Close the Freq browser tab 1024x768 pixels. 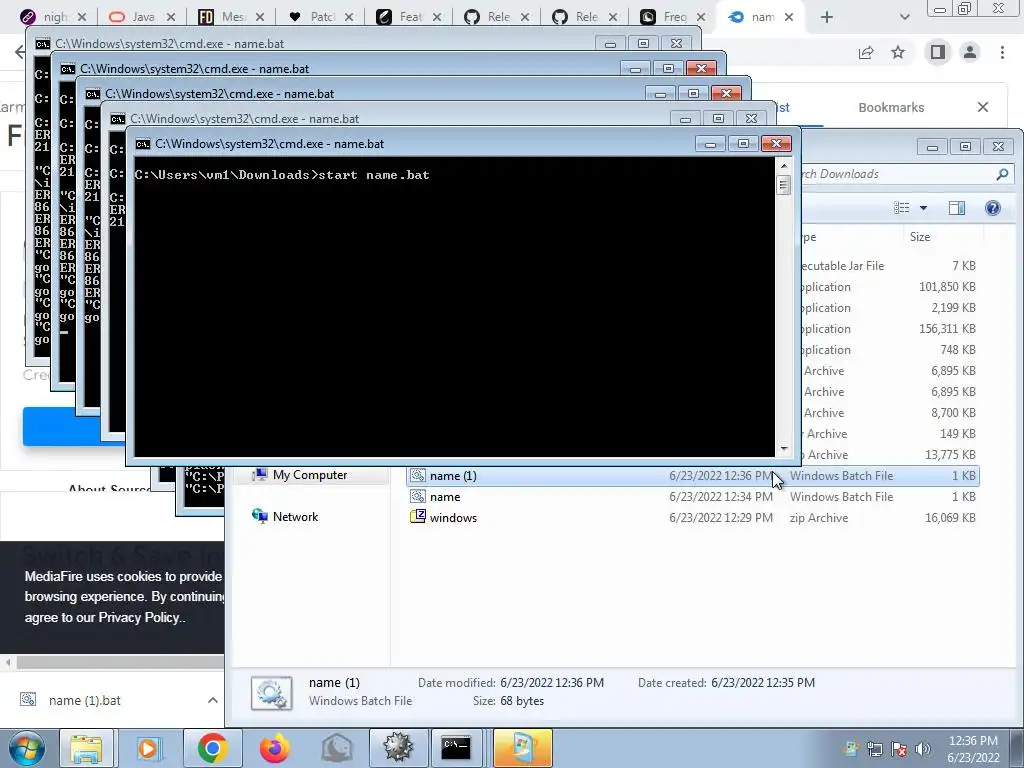tap(701, 17)
